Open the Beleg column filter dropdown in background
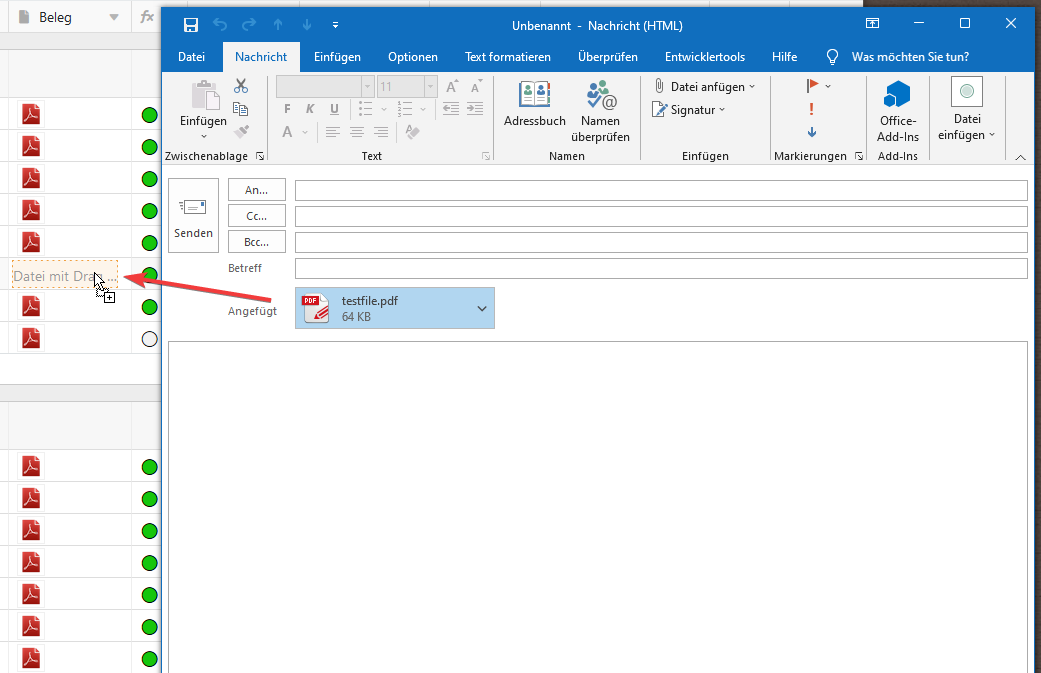 pos(114,17)
